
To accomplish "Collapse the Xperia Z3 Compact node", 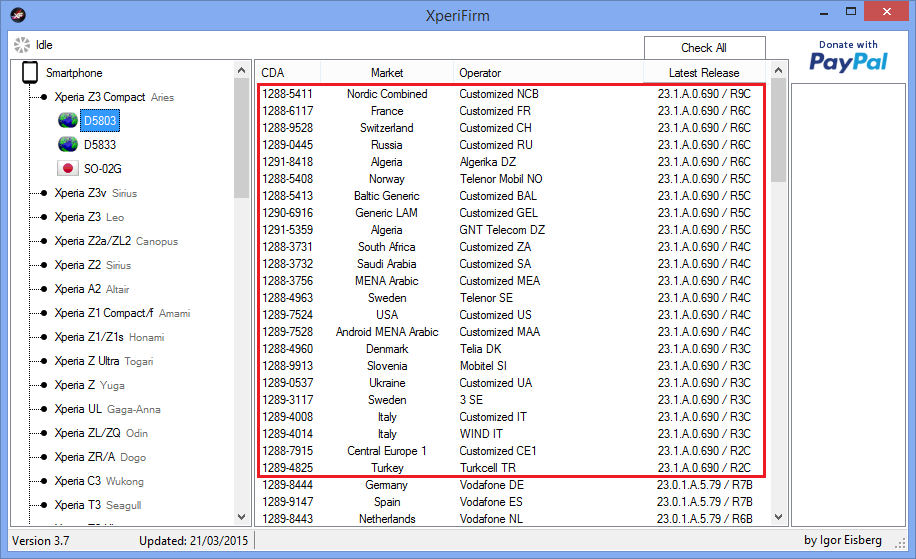I will pyautogui.click(x=44, y=97).
